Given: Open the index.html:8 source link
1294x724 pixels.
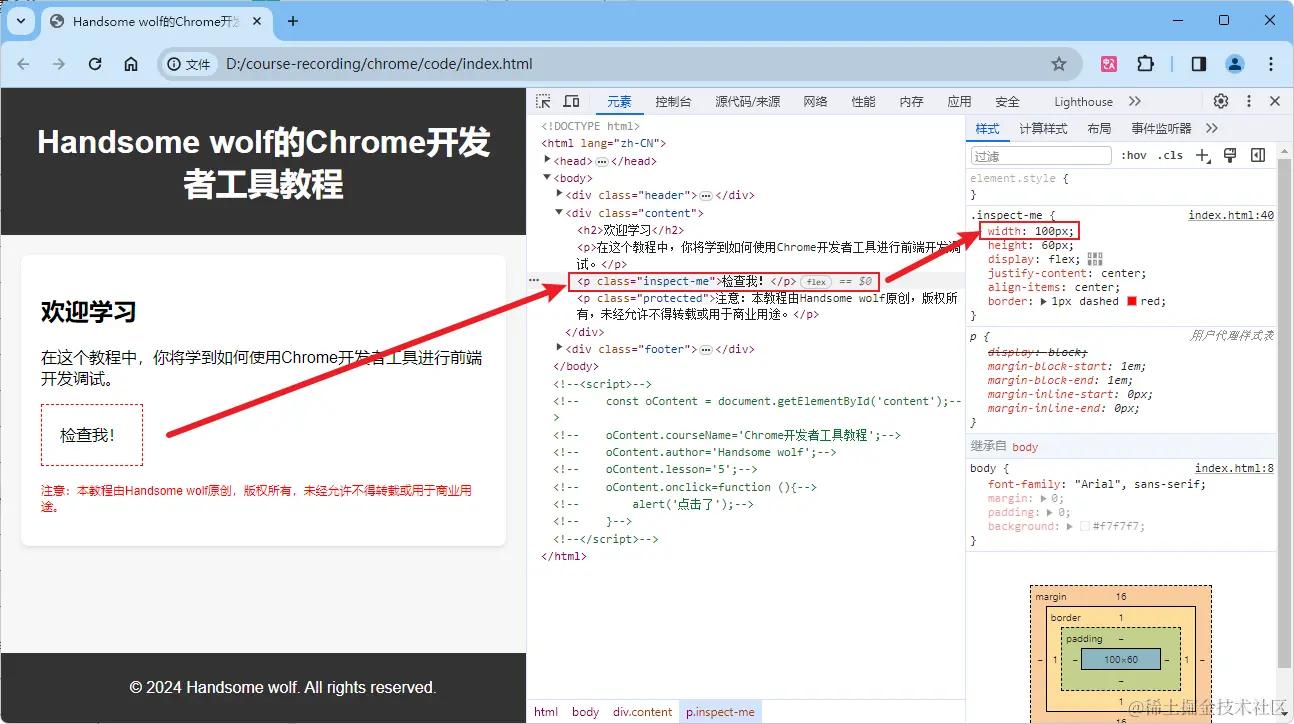Looking at the screenshot, I should click(x=1234, y=468).
